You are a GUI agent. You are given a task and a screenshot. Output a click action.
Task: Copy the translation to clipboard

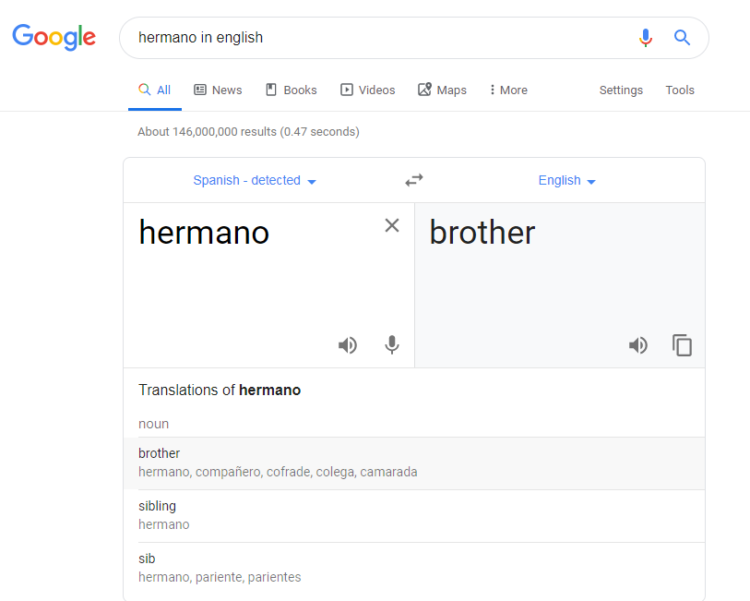click(x=682, y=345)
